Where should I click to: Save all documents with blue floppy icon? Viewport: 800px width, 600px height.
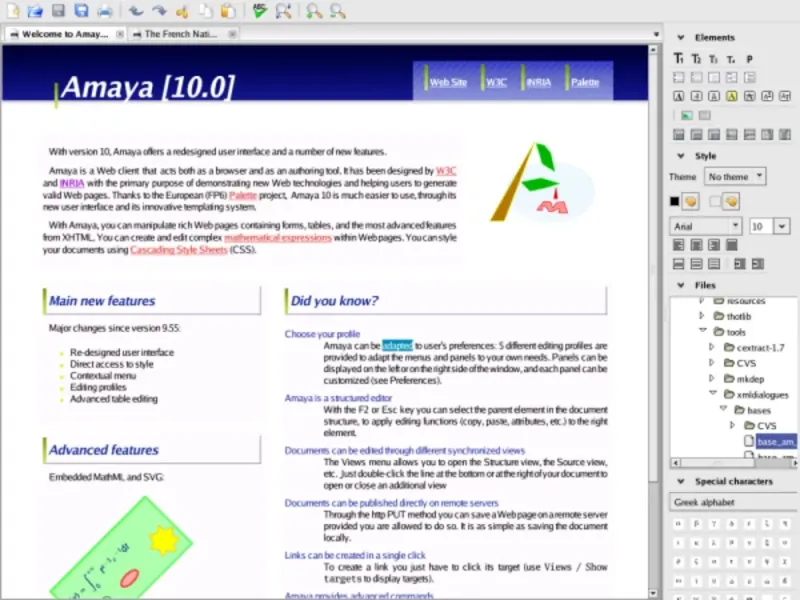point(81,10)
